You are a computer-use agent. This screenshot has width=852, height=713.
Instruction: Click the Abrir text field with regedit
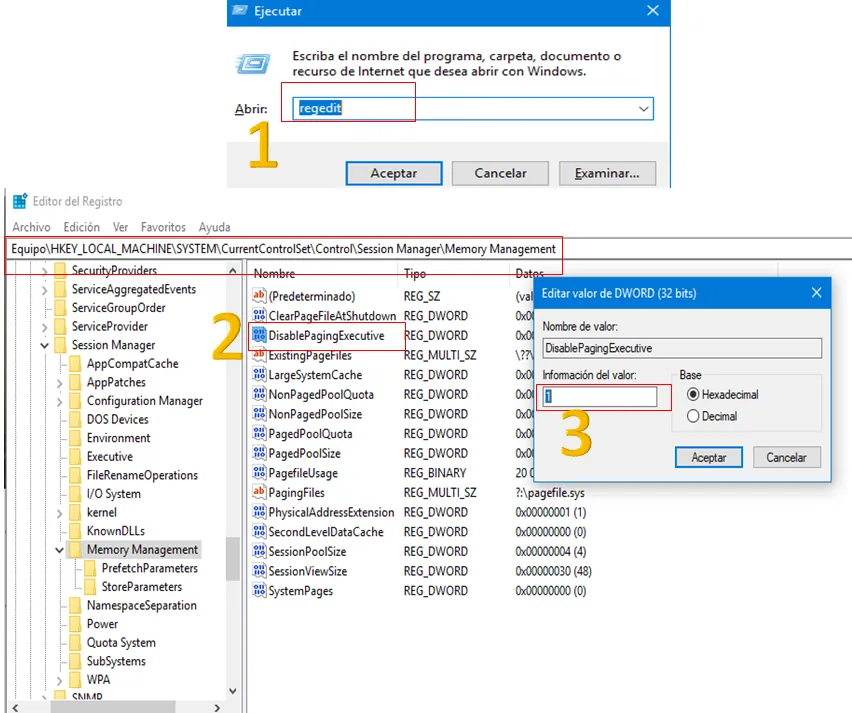click(x=473, y=109)
